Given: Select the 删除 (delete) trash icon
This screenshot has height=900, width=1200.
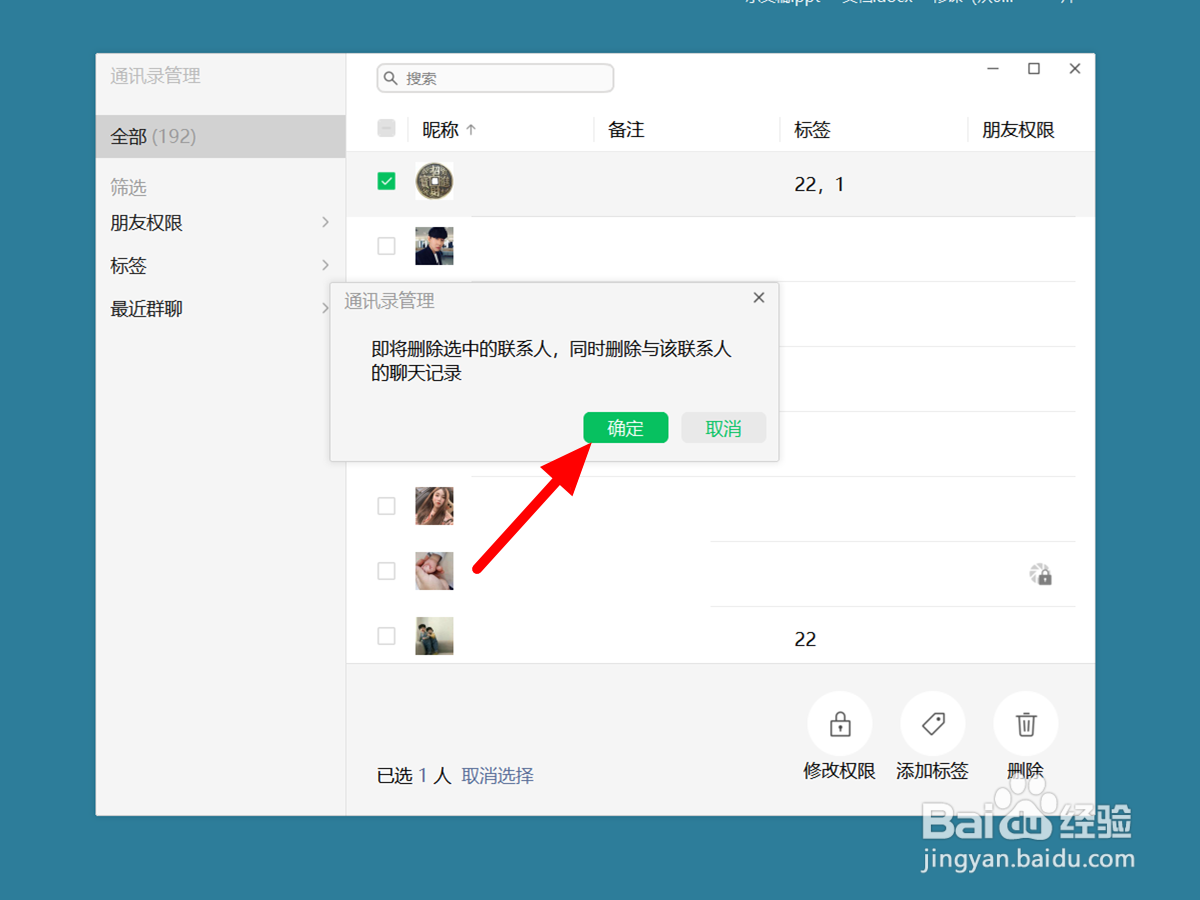Looking at the screenshot, I should click(x=1025, y=723).
